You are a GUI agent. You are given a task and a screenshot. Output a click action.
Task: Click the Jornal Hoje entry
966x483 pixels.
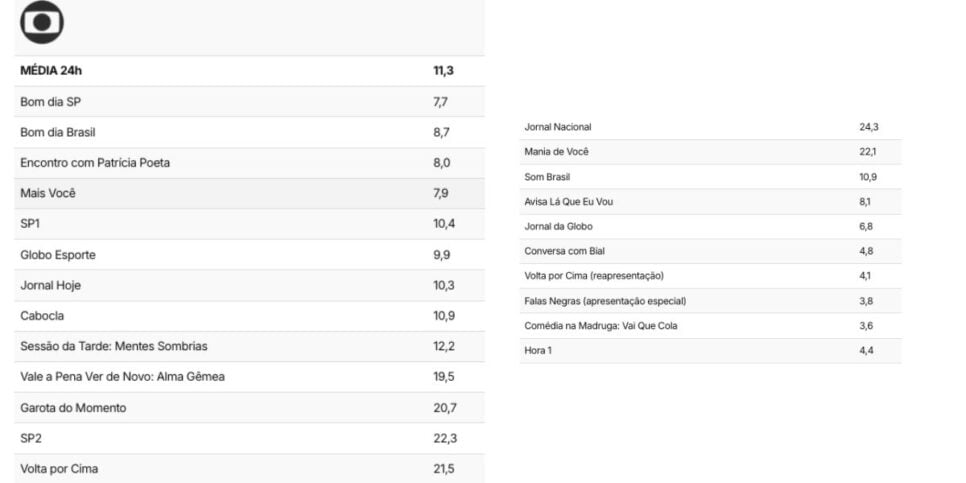tap(249, 285)
